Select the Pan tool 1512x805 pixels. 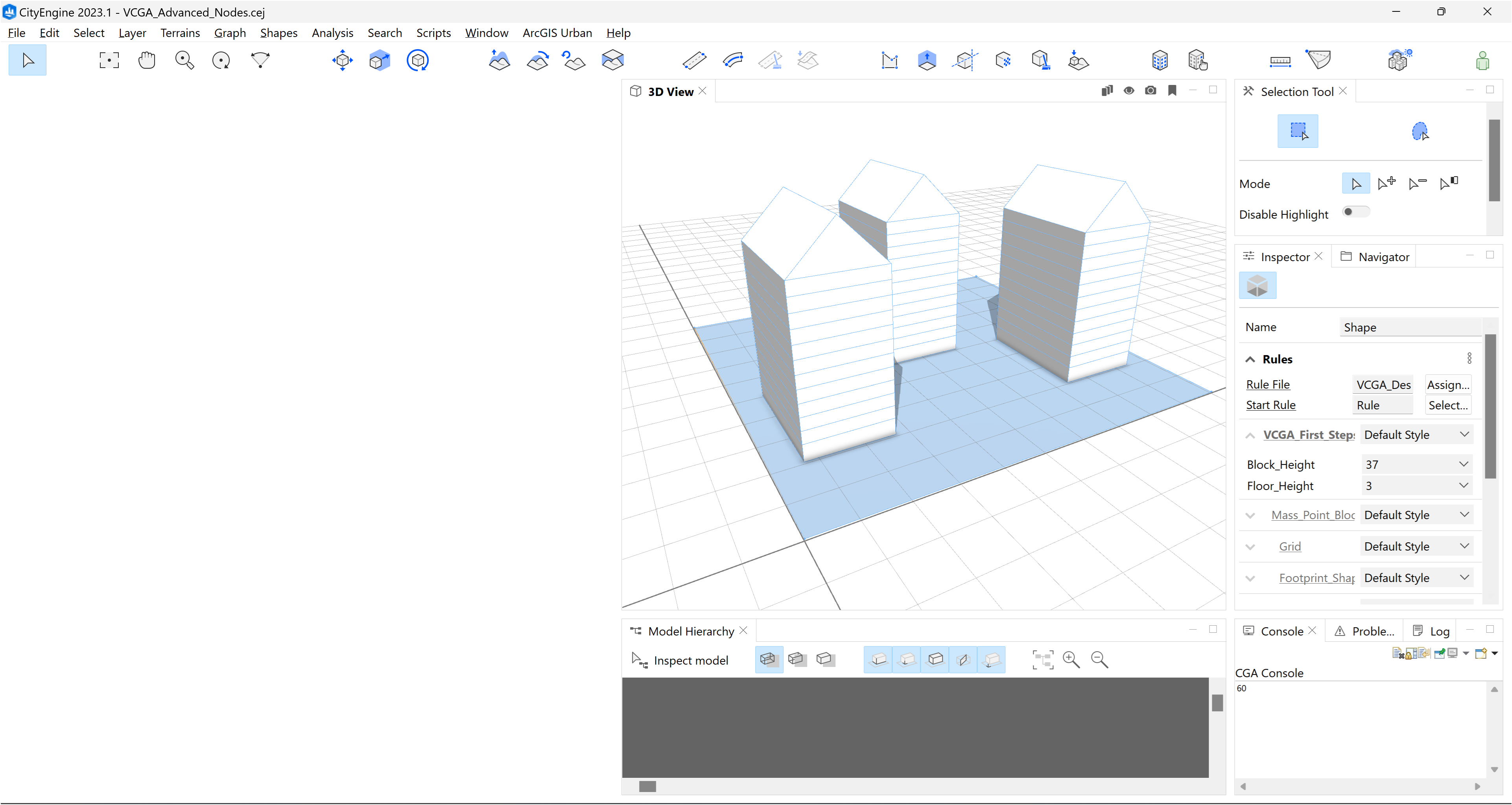point(147,60)
